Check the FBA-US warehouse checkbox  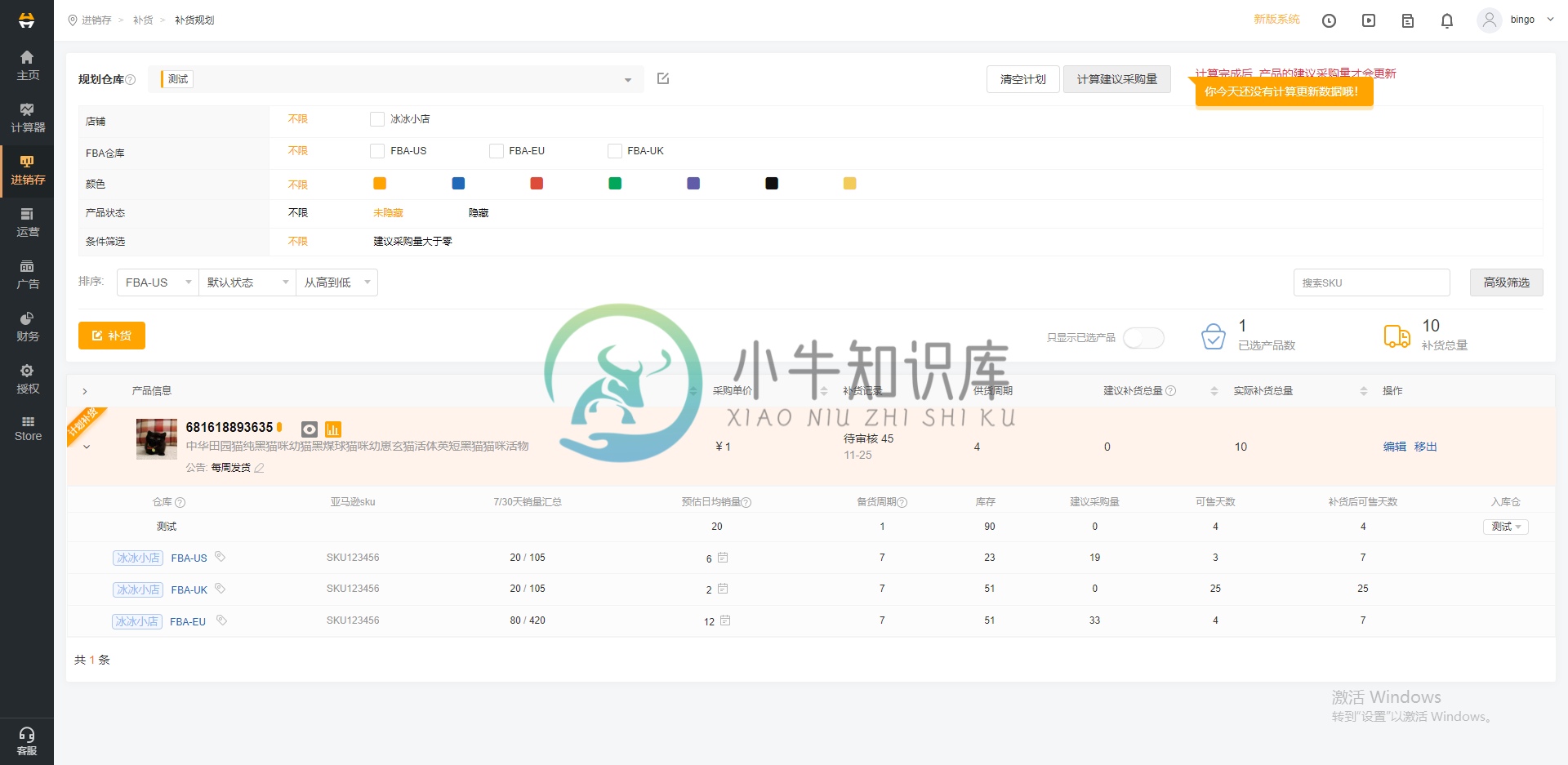tap(377, 151)
